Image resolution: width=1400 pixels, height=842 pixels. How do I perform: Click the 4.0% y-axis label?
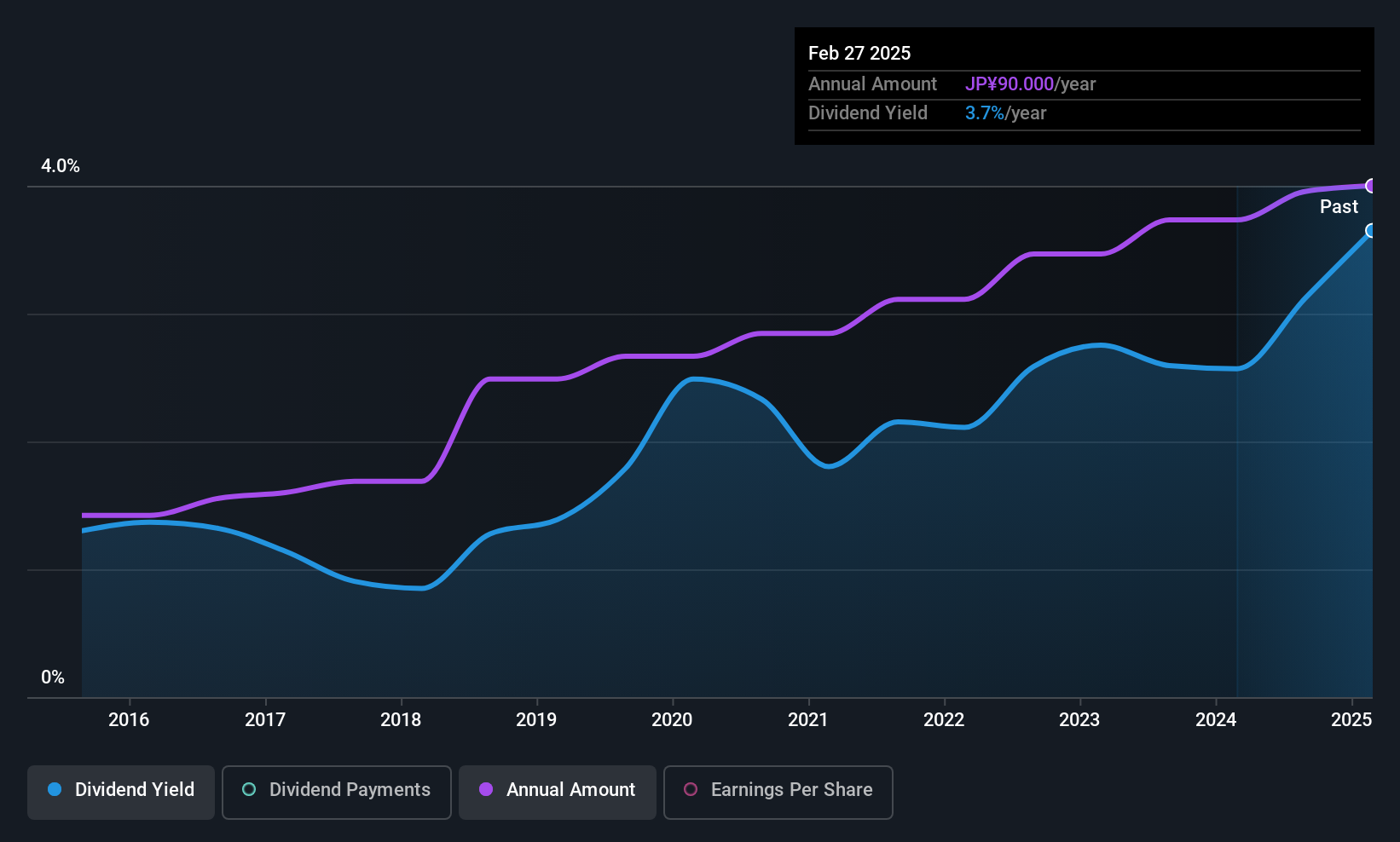[61, 166]
